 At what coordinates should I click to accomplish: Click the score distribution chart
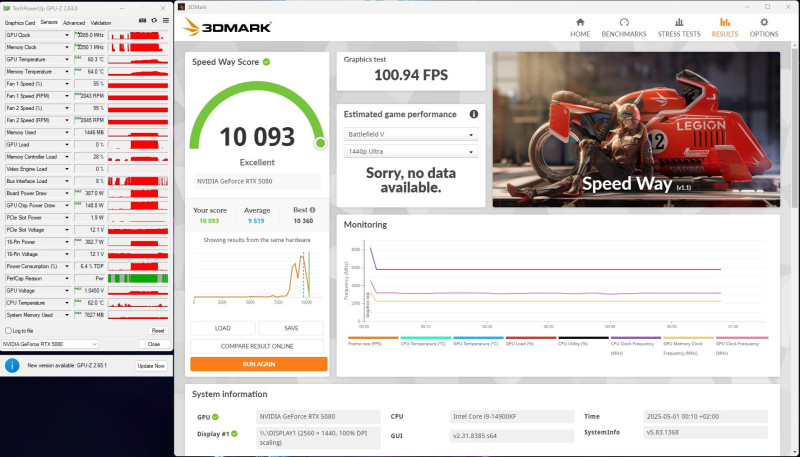pos(257,276)
